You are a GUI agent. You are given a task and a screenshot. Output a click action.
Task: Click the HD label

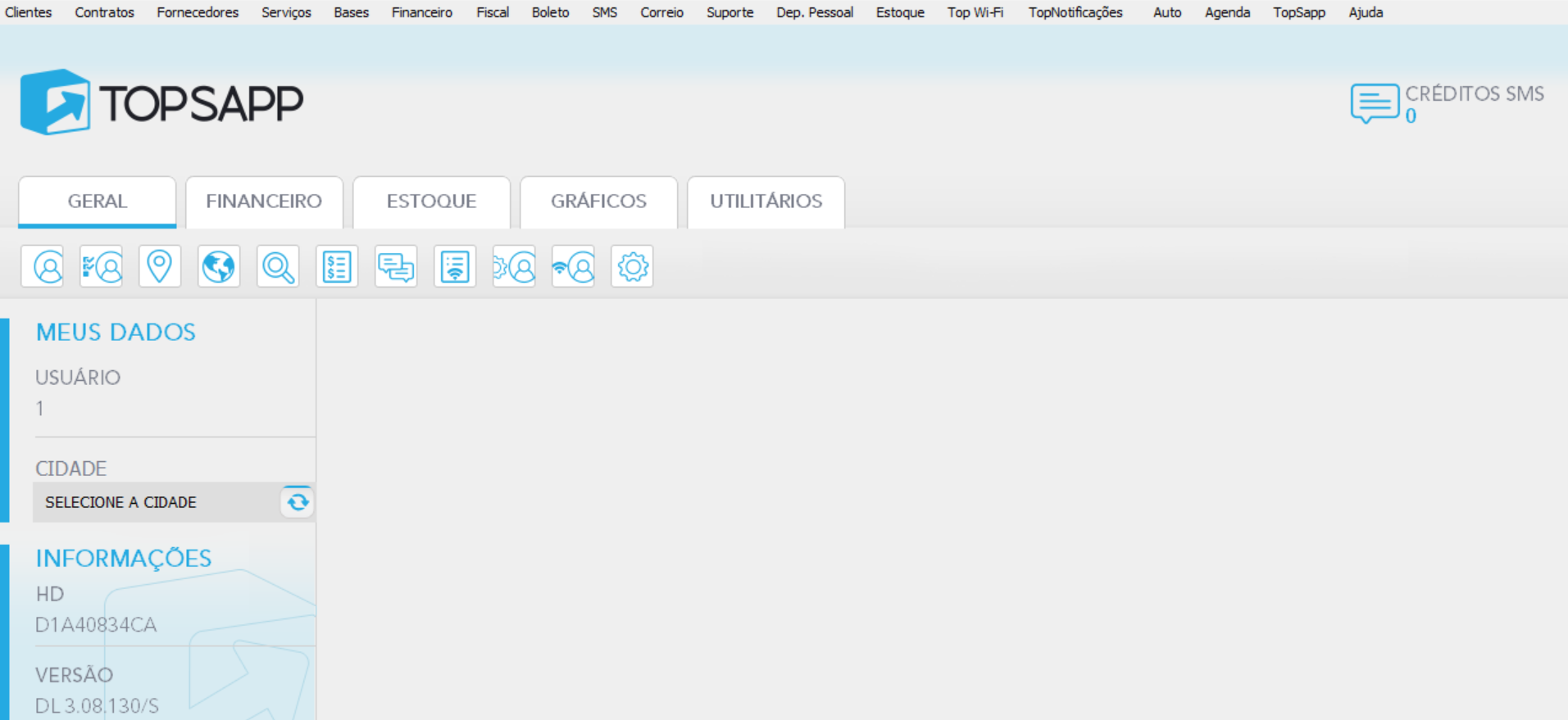click(x=49, y=594)
